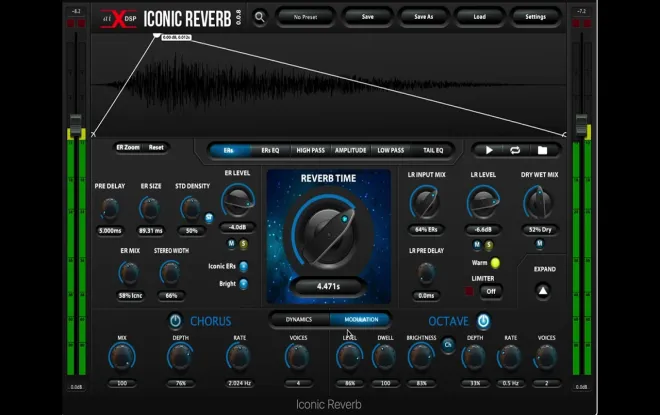
Task: Click the Chorus Mix knob
Action: 122,357
